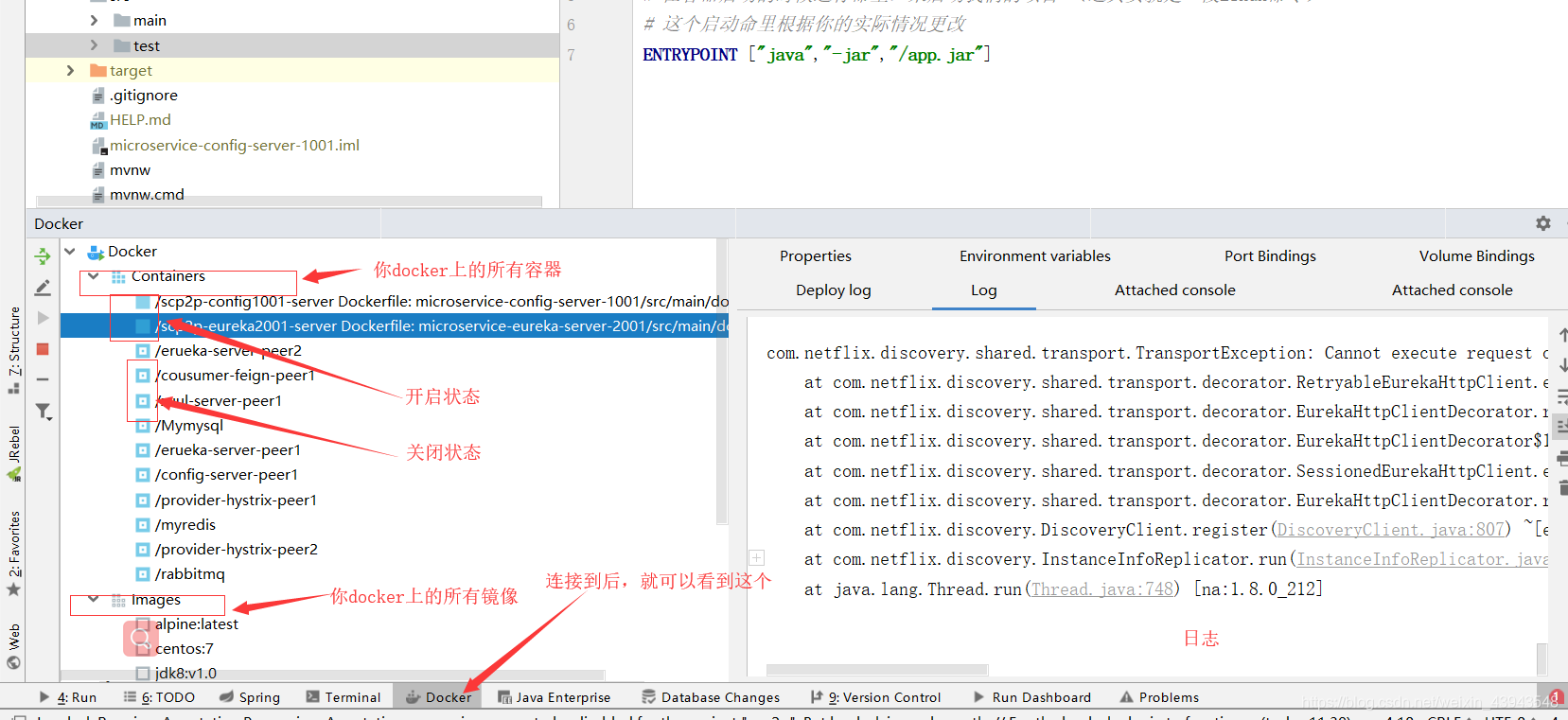This screenshot has width=1568, height=720.
Task: Open the Volume Bindings tab
Action: (1477, 256)
